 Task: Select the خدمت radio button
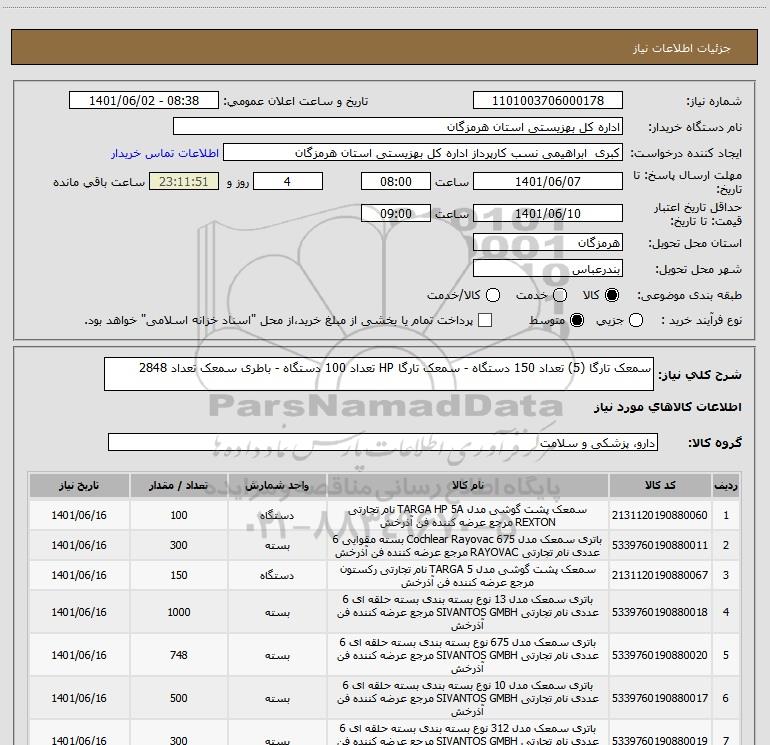[x=560, y=295]
